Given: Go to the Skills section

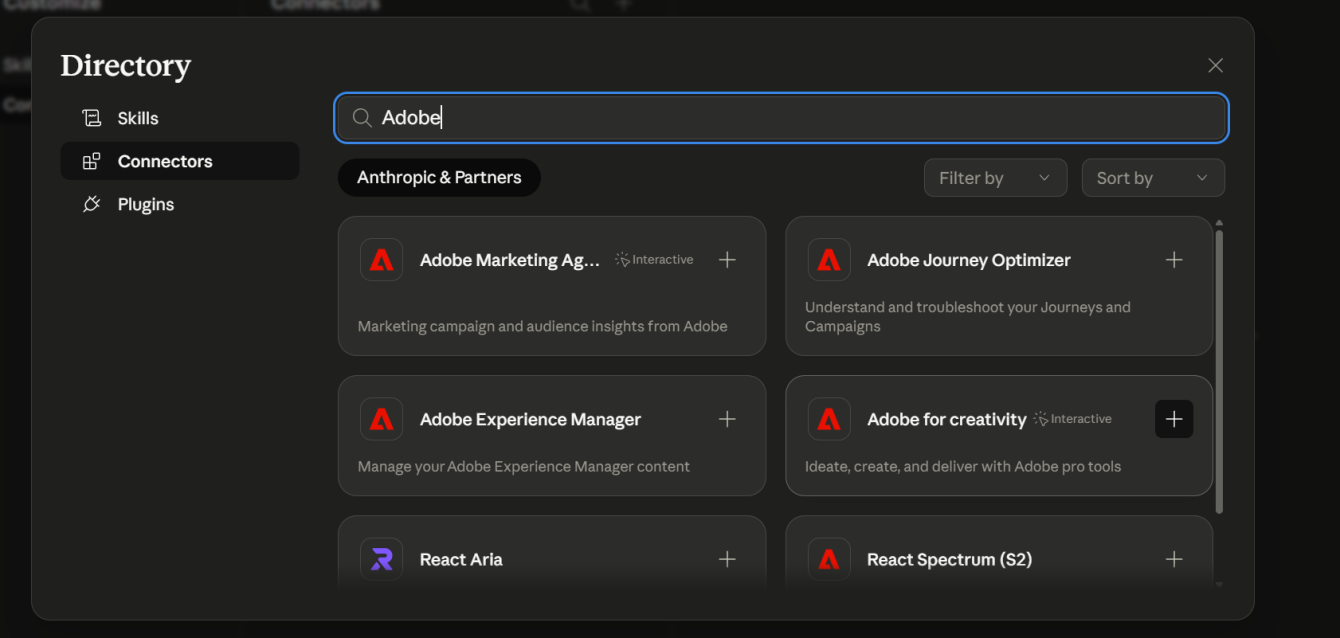Looking at the screenshot, I should [x=180, y=118].
